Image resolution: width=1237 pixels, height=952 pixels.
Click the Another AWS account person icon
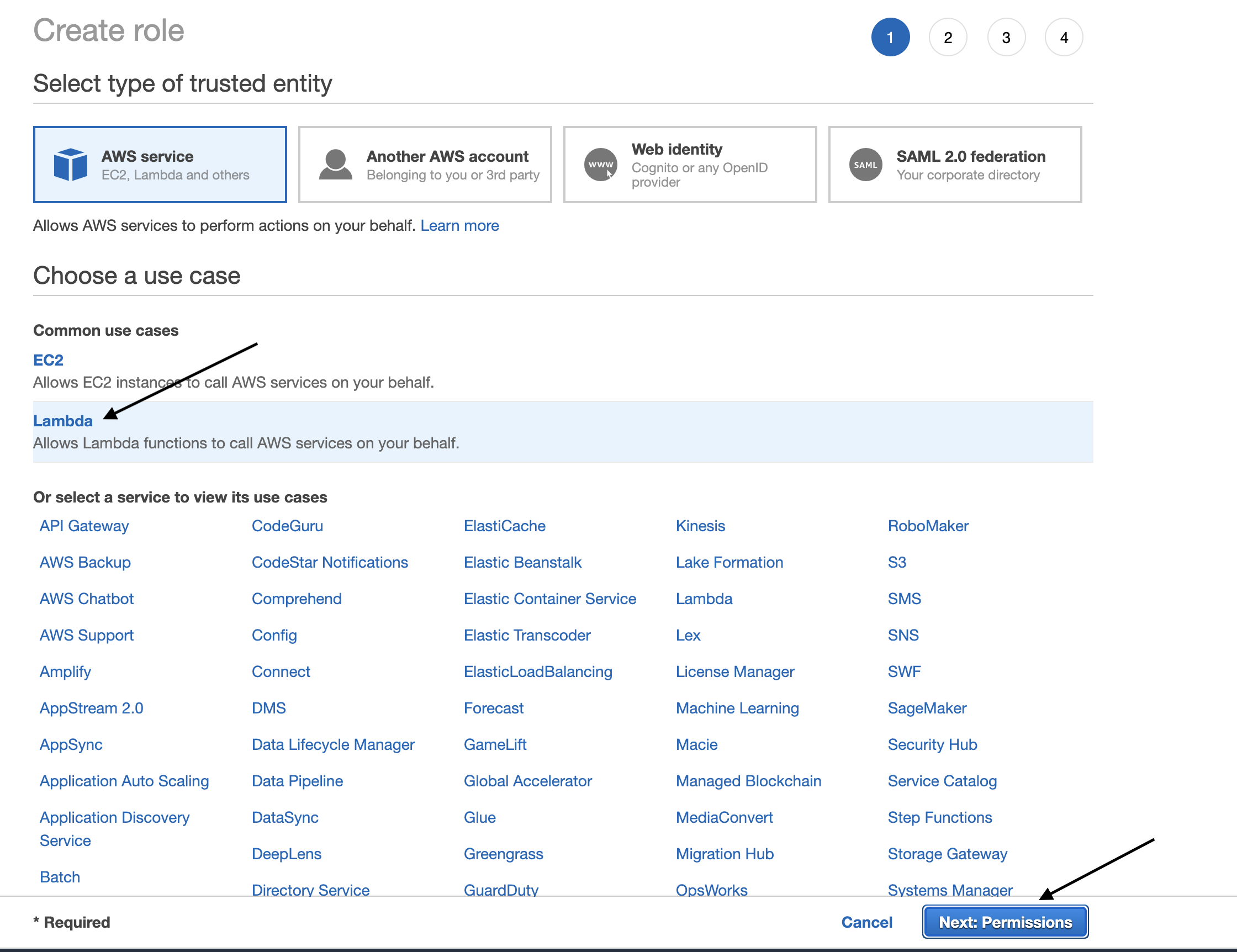click(x=335, y=165)
